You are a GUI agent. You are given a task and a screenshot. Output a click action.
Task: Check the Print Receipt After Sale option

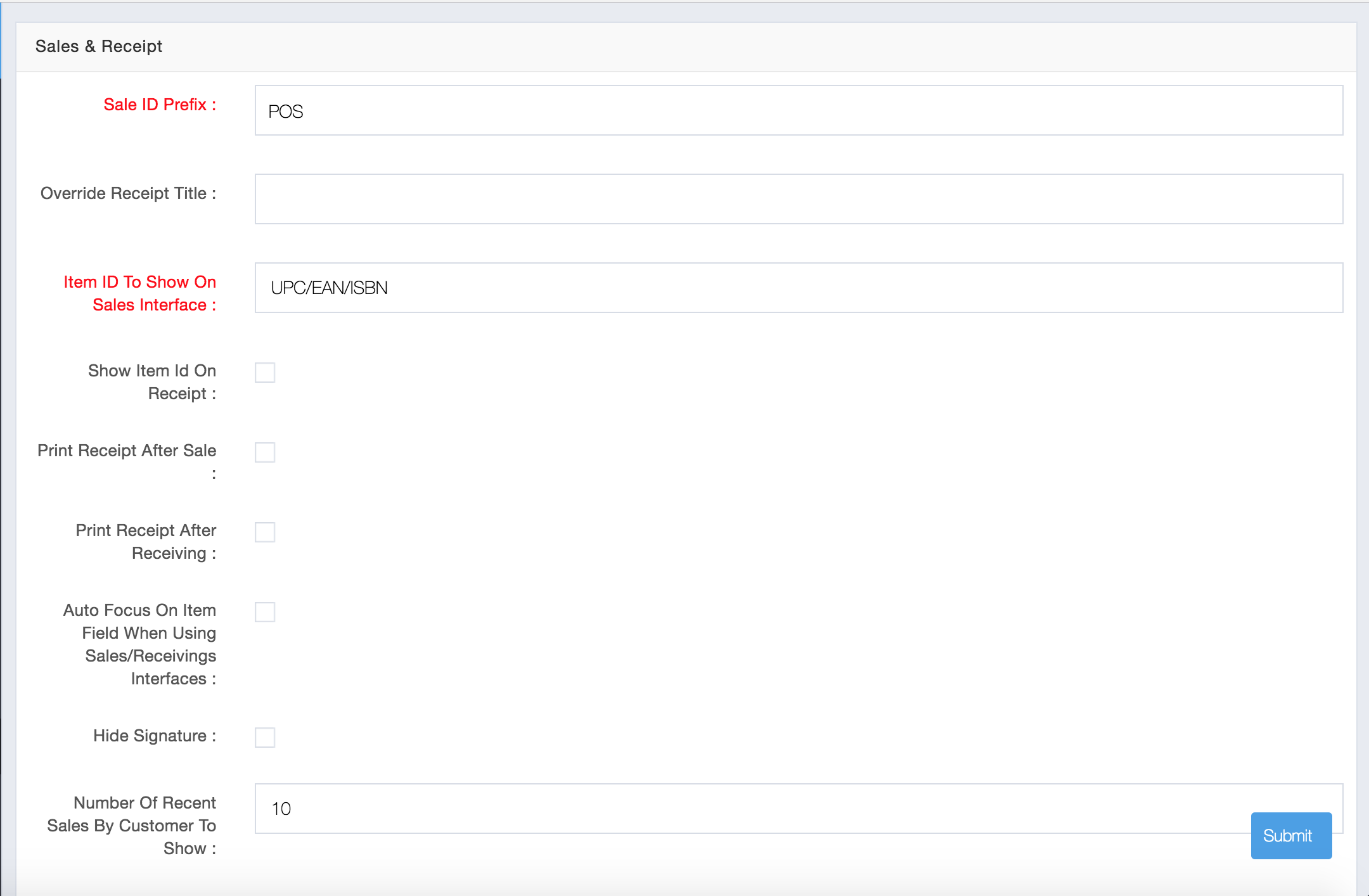coord(266,452)
